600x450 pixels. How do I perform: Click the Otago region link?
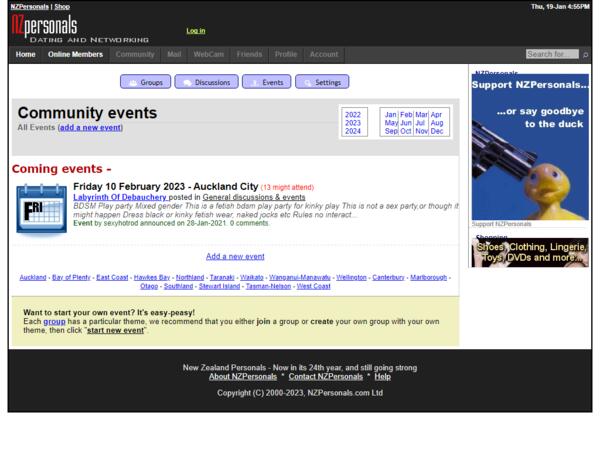click(x=149, y=286)
